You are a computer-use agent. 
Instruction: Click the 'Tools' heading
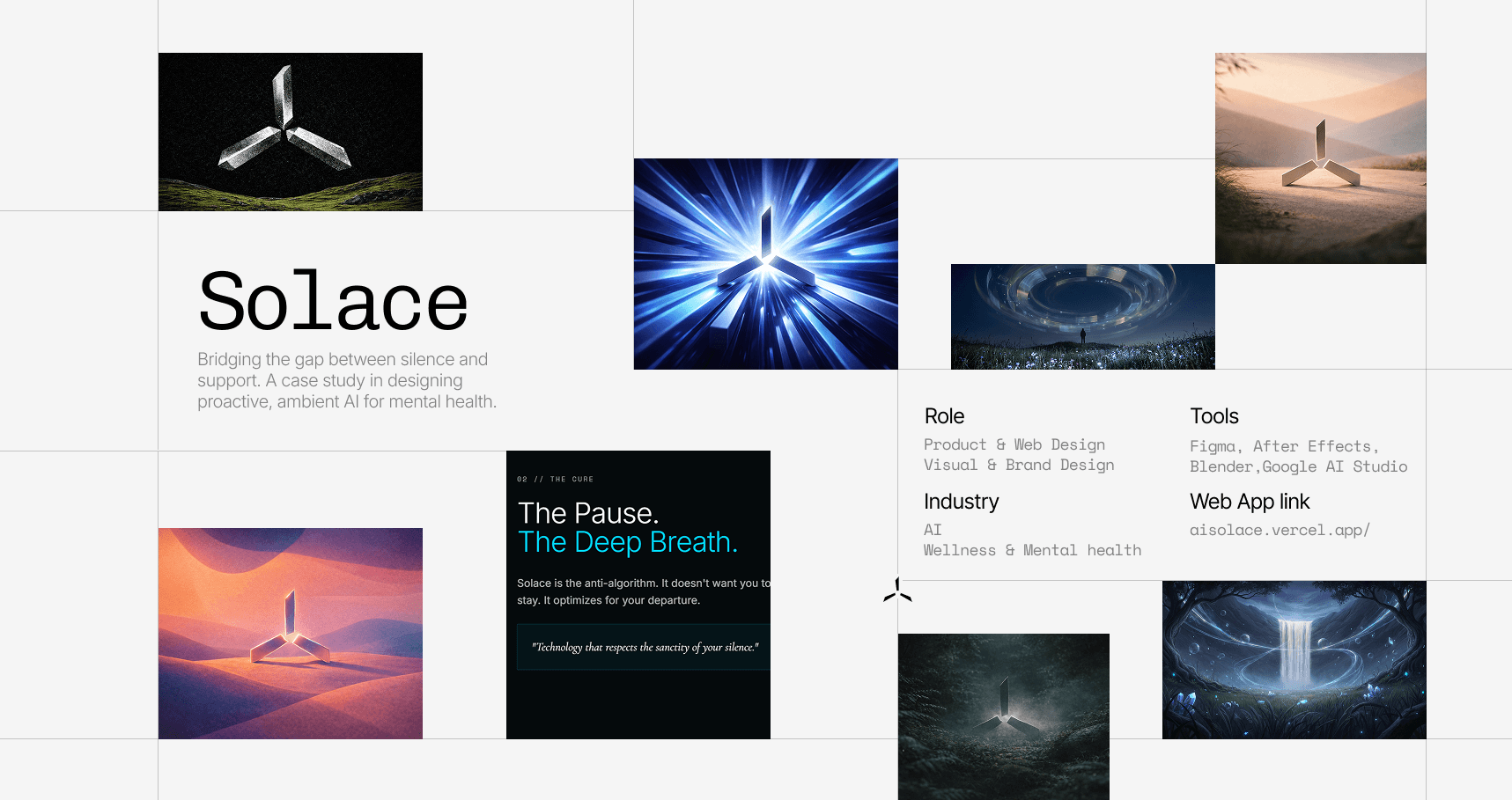pyautogui.click(x=1214, y=416)
